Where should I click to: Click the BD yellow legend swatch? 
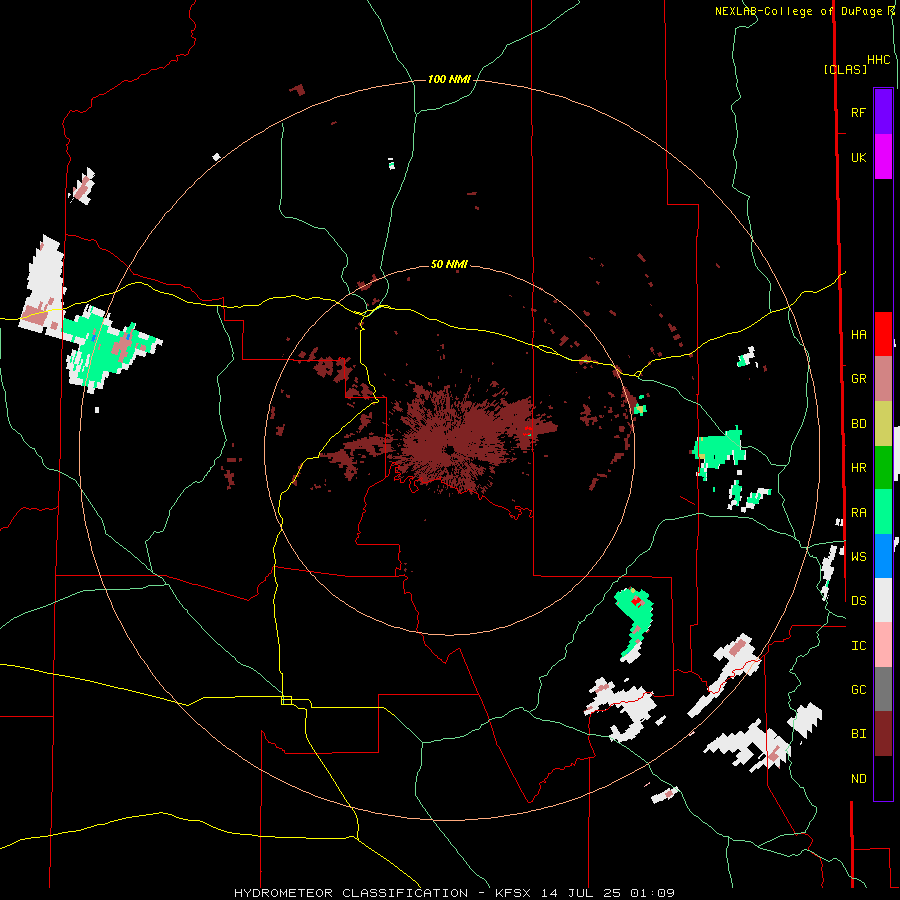883,424
